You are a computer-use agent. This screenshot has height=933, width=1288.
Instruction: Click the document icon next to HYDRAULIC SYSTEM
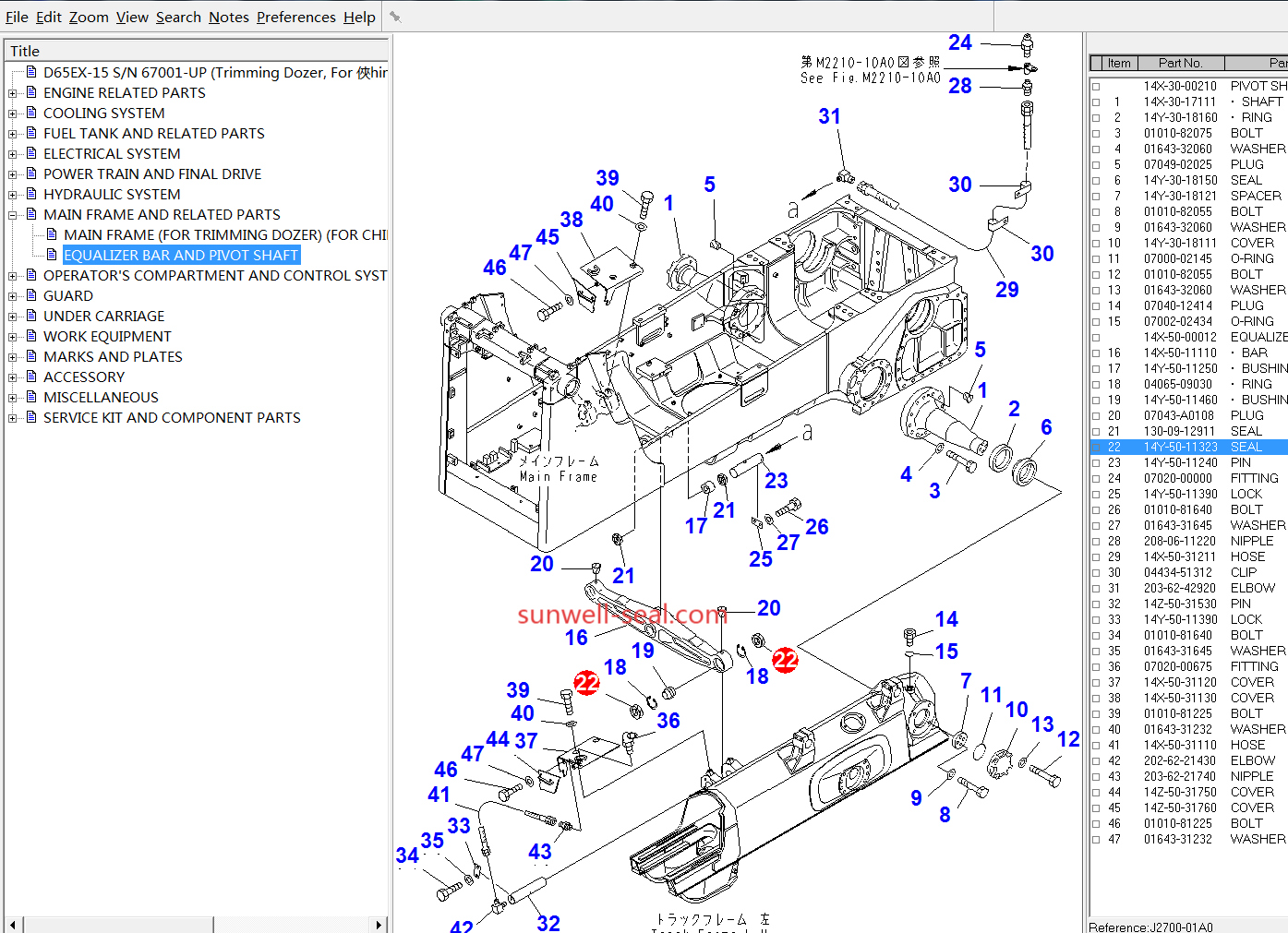[x=31, y=194]
